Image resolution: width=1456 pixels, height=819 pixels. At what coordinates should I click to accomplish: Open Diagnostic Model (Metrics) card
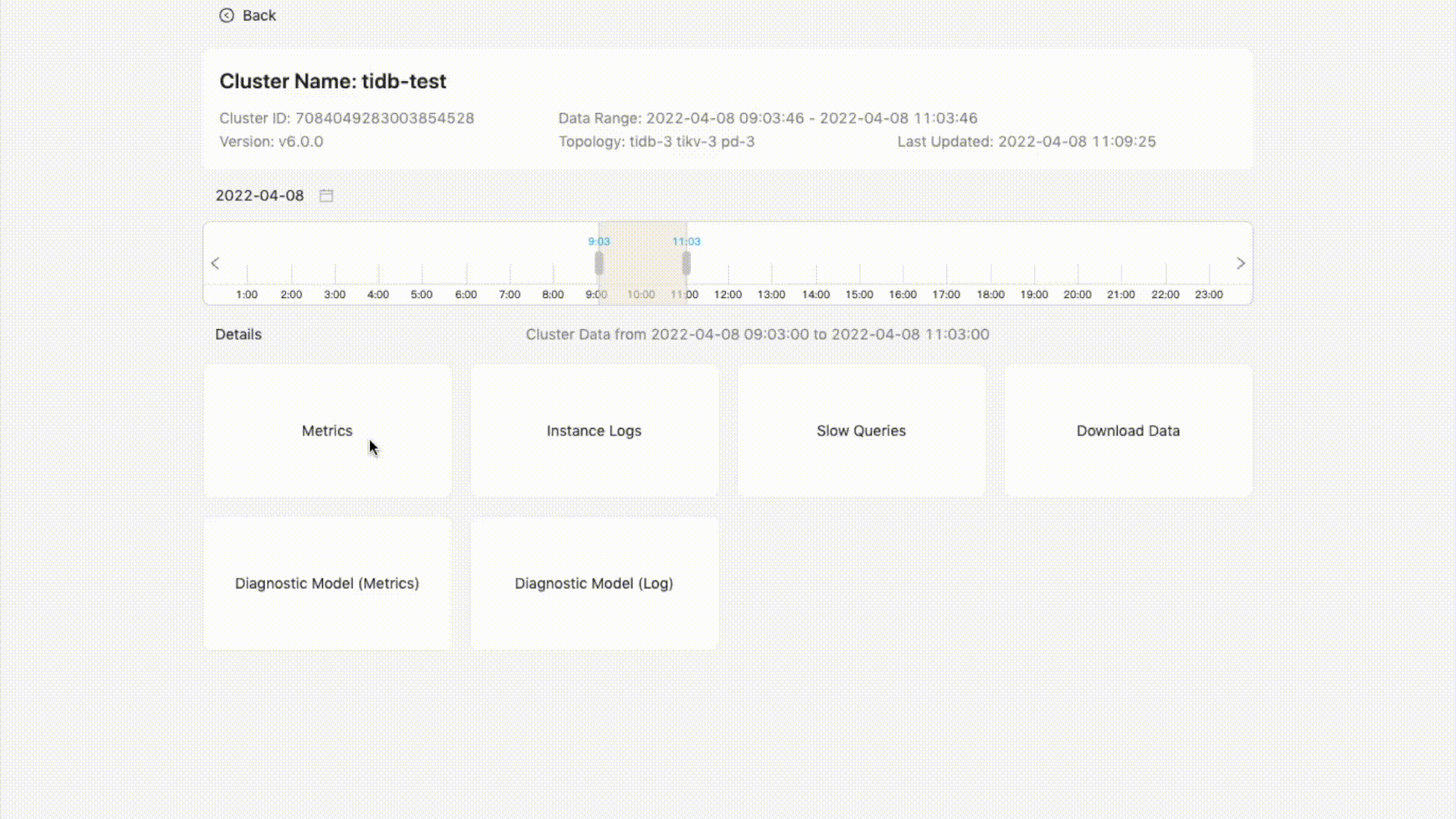[327, 583]
